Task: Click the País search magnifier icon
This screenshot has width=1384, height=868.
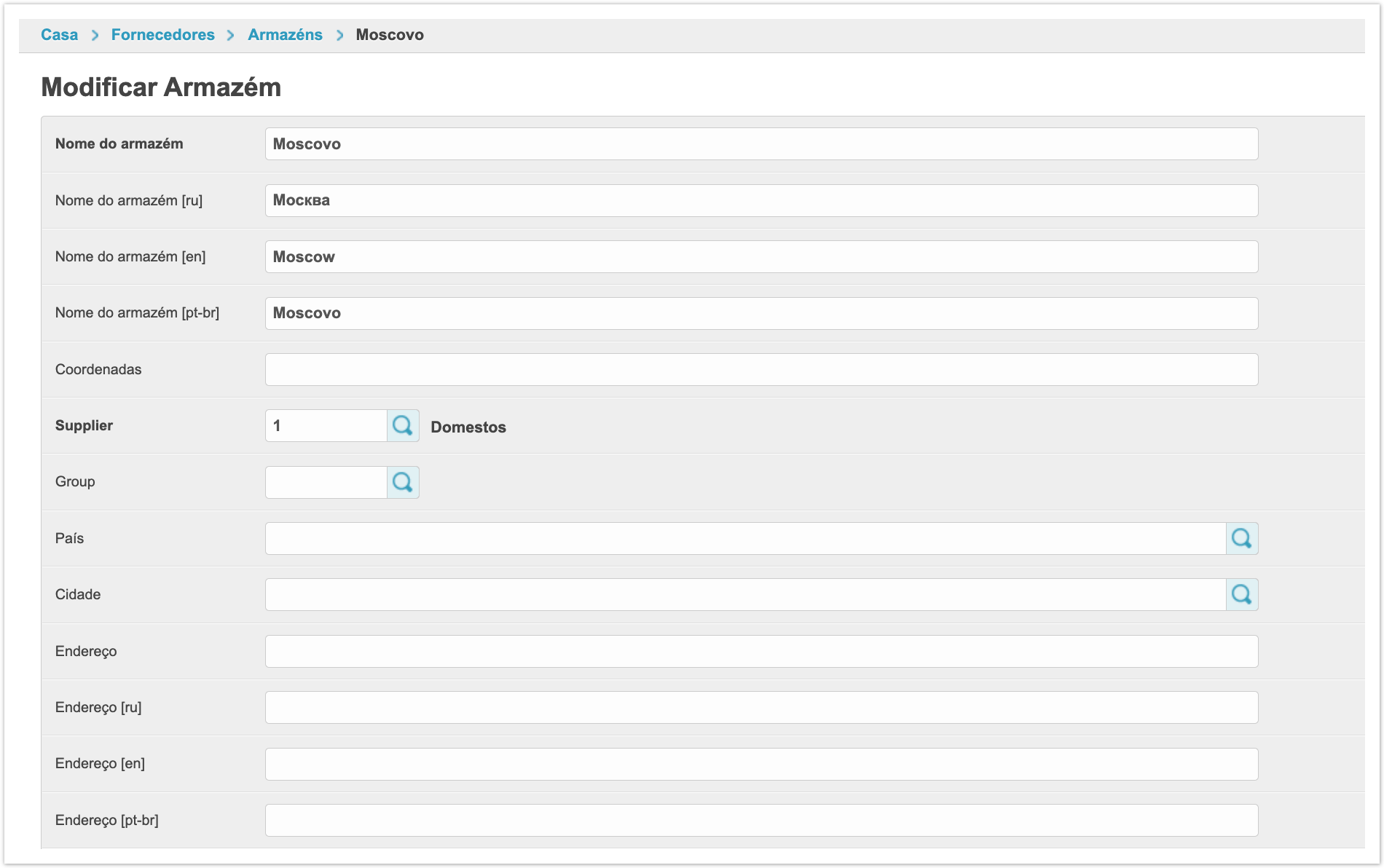Action: click(1242, 539)
